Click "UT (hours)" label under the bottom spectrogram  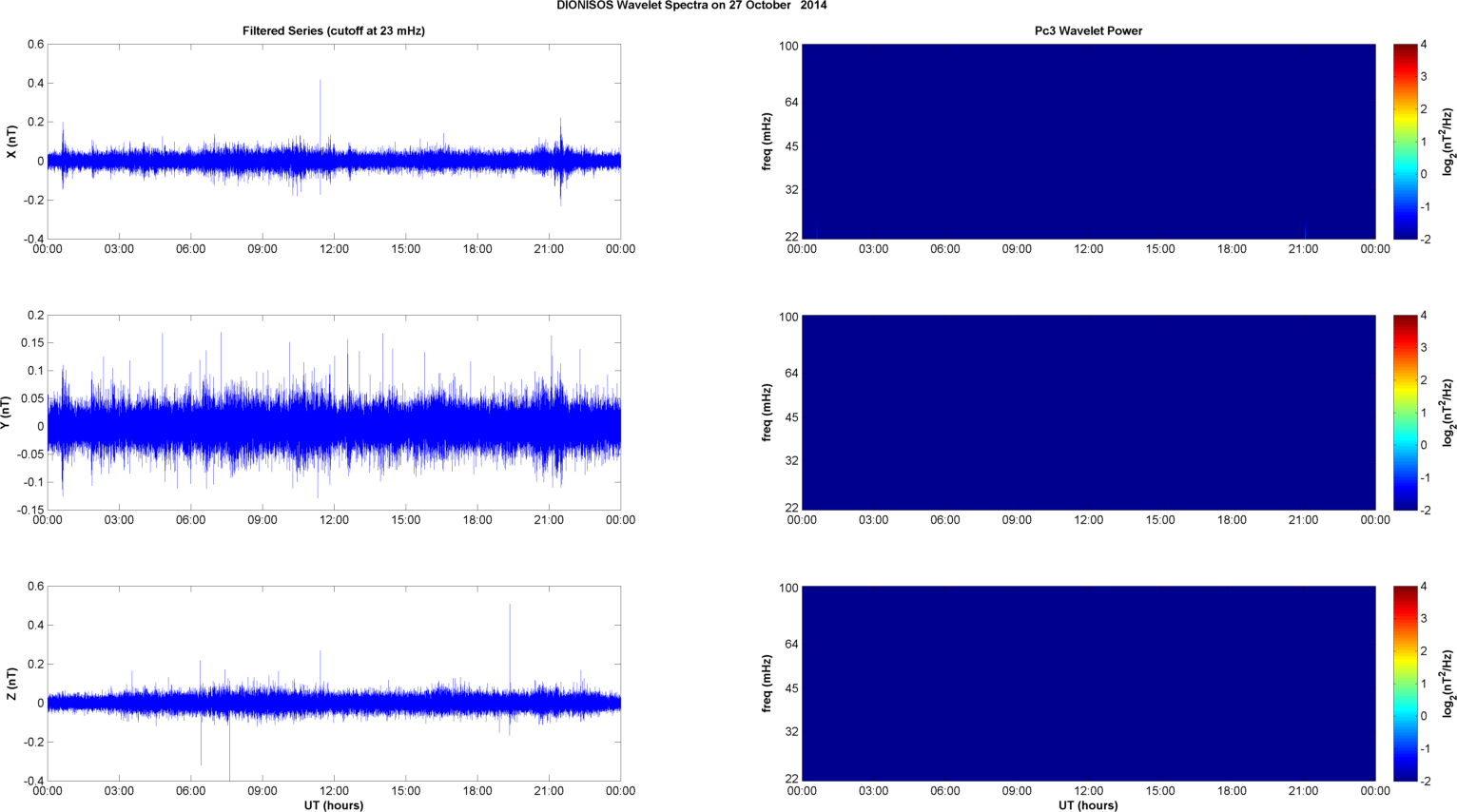pyautogui.click(x=1089, y=805)
